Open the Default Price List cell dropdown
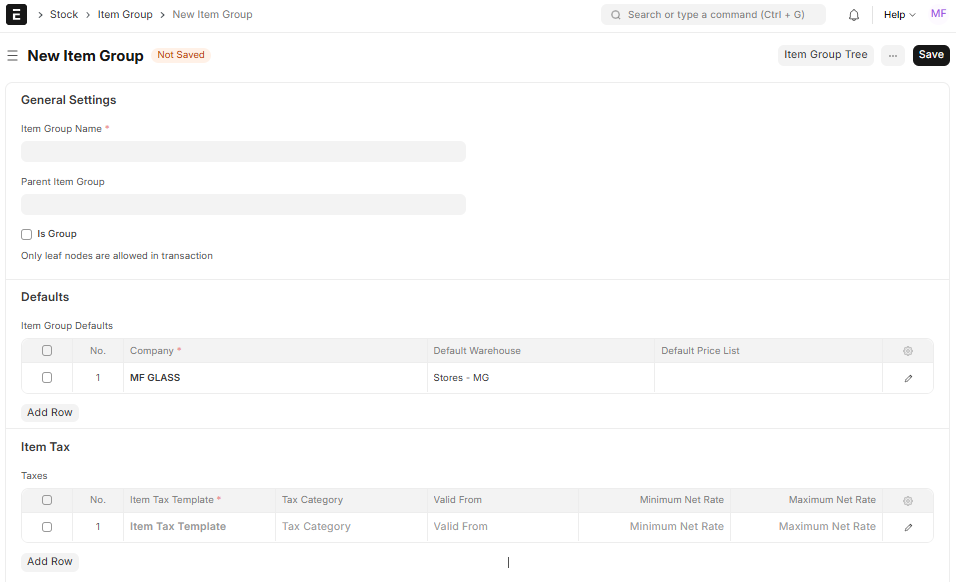956x582 pixels. [767, 378]
